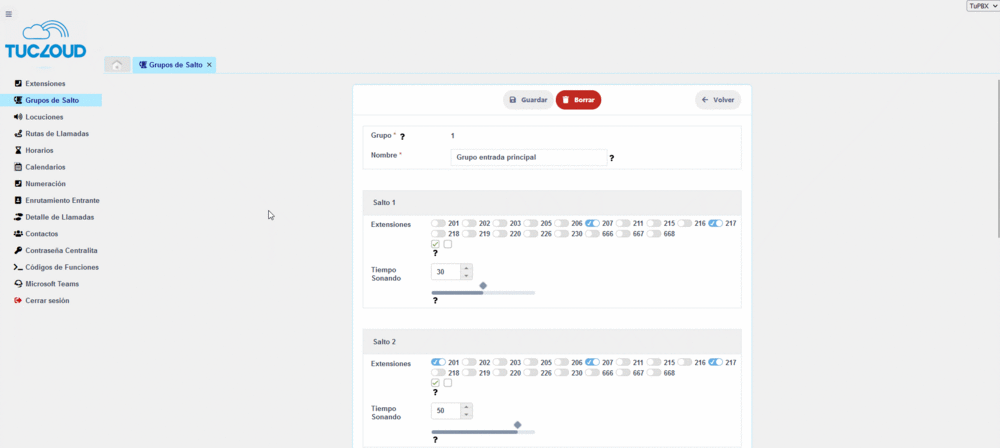Click the Salto 1 ring time slider handle

pos(483,286)
